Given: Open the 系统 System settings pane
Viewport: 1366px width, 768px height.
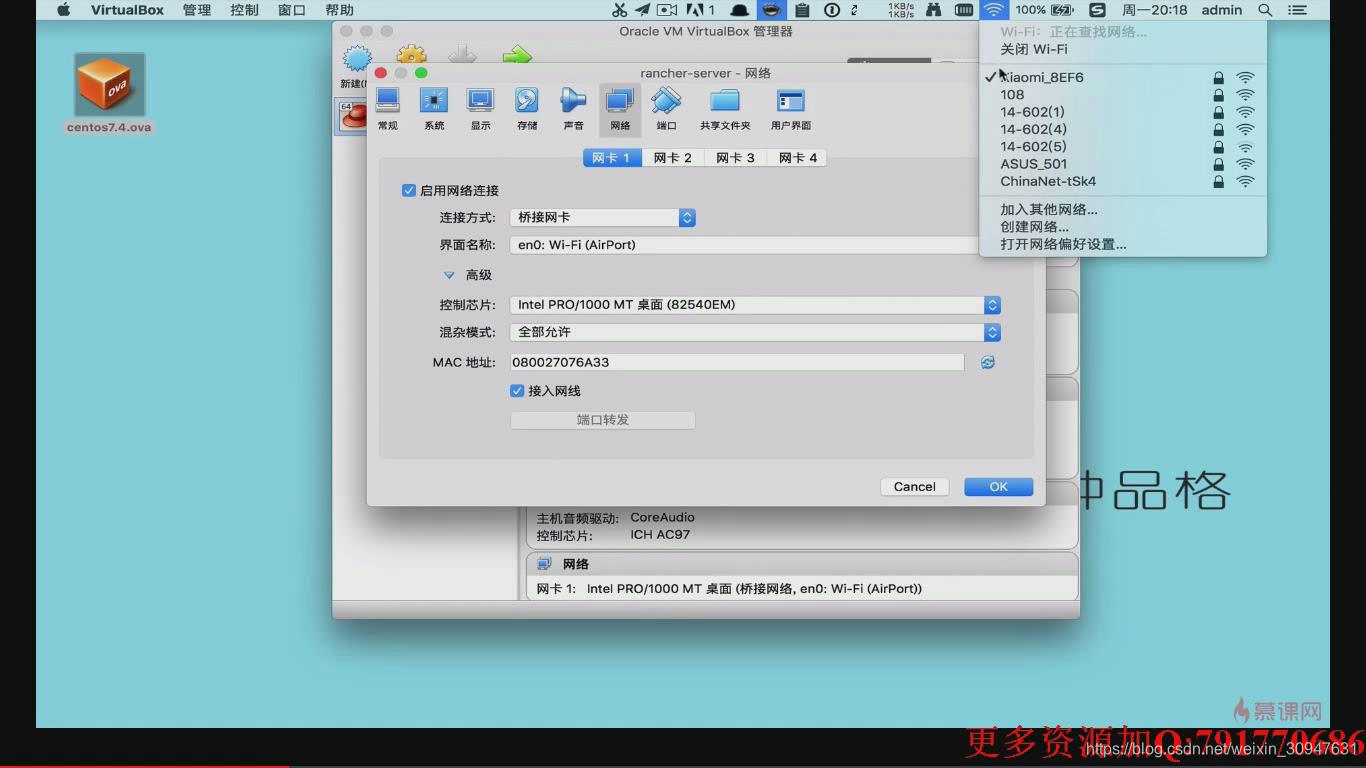Looking at the screenshot, I should 434,109.
